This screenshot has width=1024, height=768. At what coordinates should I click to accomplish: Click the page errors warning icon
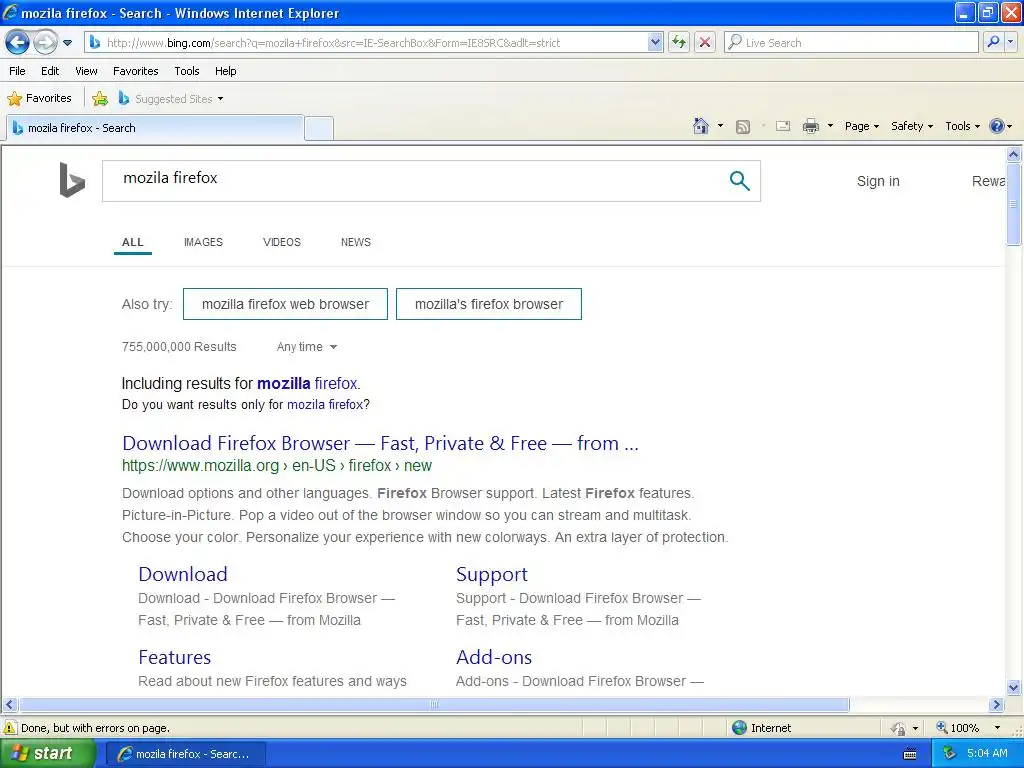10,728
